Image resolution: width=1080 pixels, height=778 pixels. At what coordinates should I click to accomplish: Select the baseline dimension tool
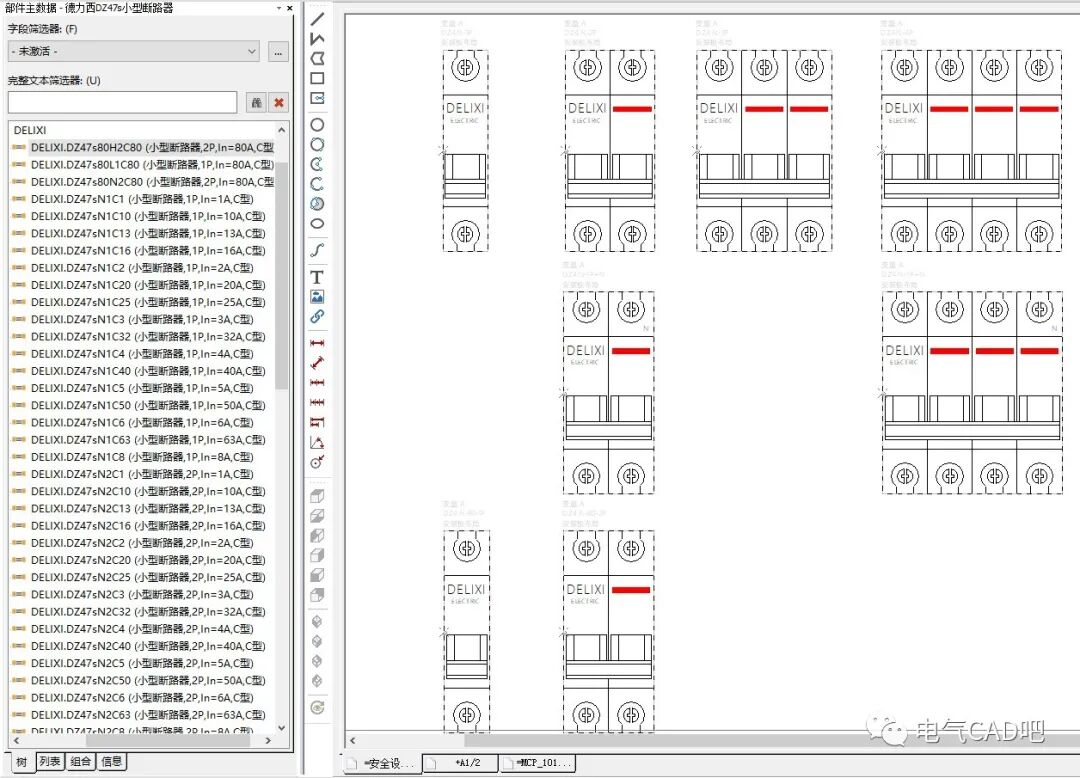tap(317, 423)
